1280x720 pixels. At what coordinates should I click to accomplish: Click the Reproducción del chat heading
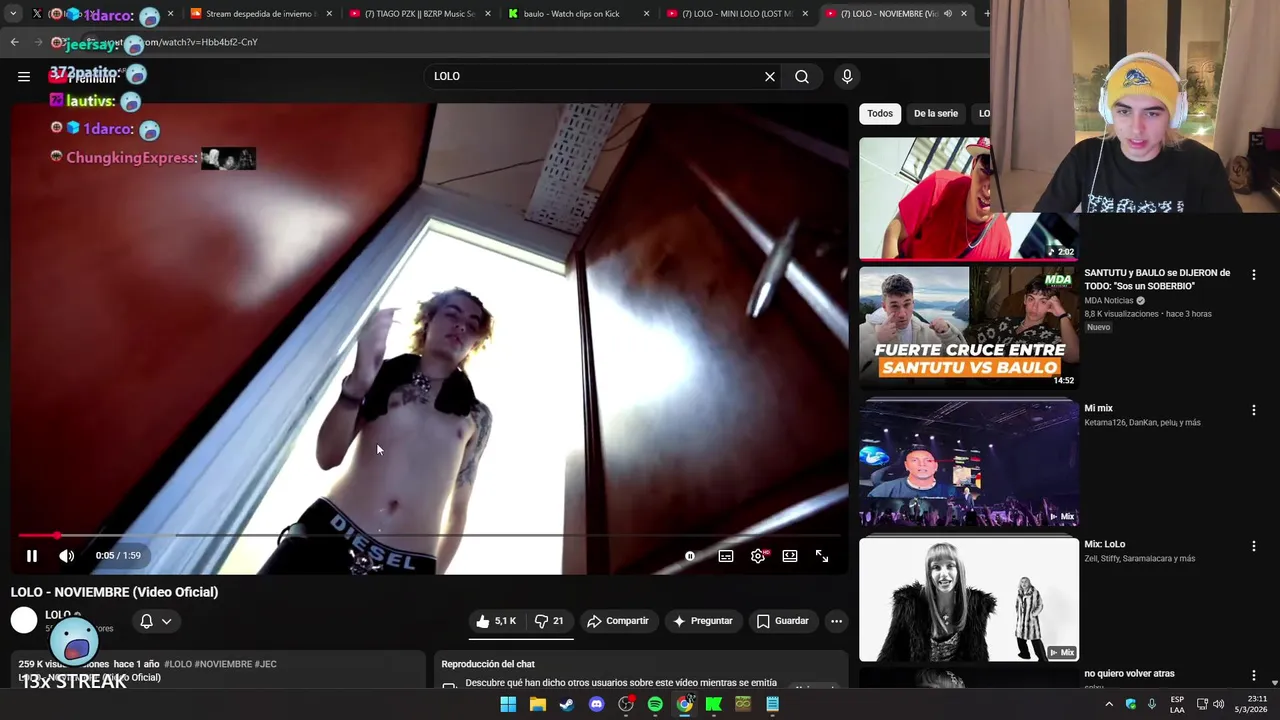[x=488, y=664]
